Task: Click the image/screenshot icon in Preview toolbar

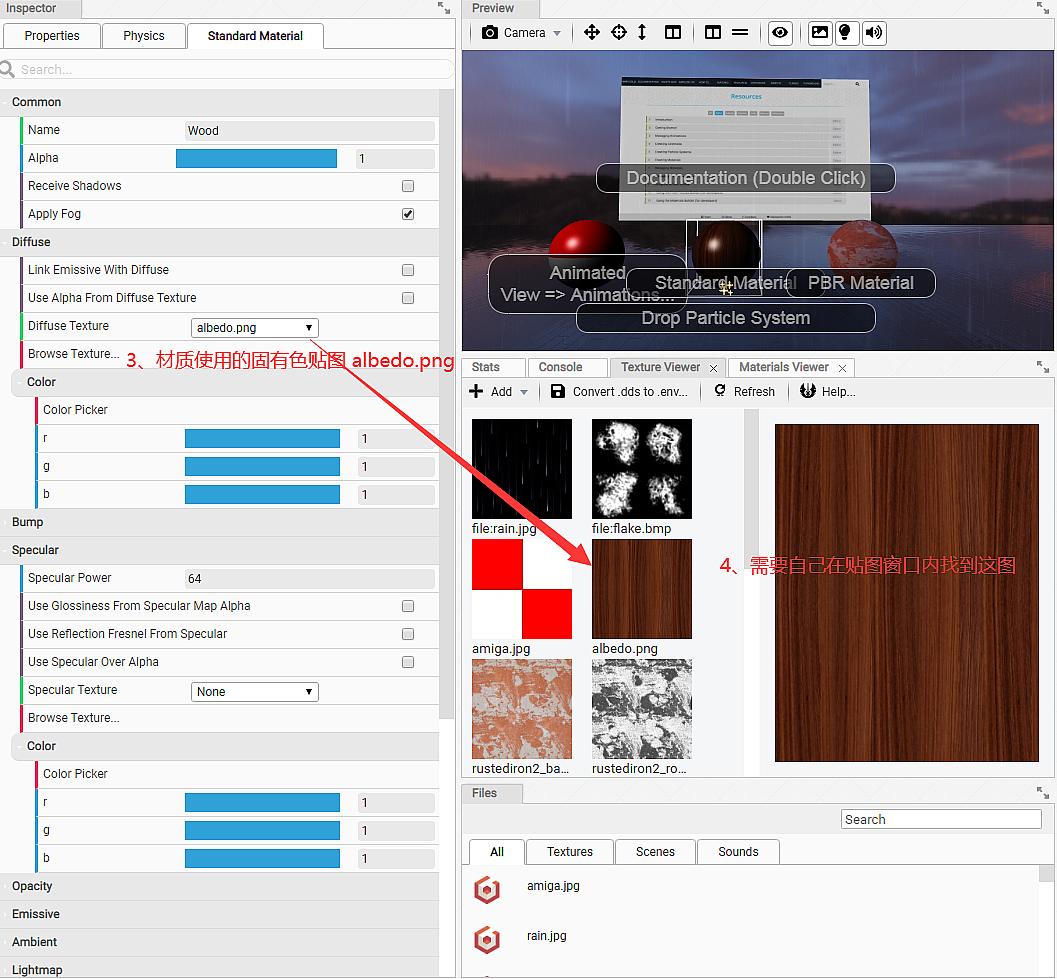Action: pyautogui.click(x=820, y=32)
